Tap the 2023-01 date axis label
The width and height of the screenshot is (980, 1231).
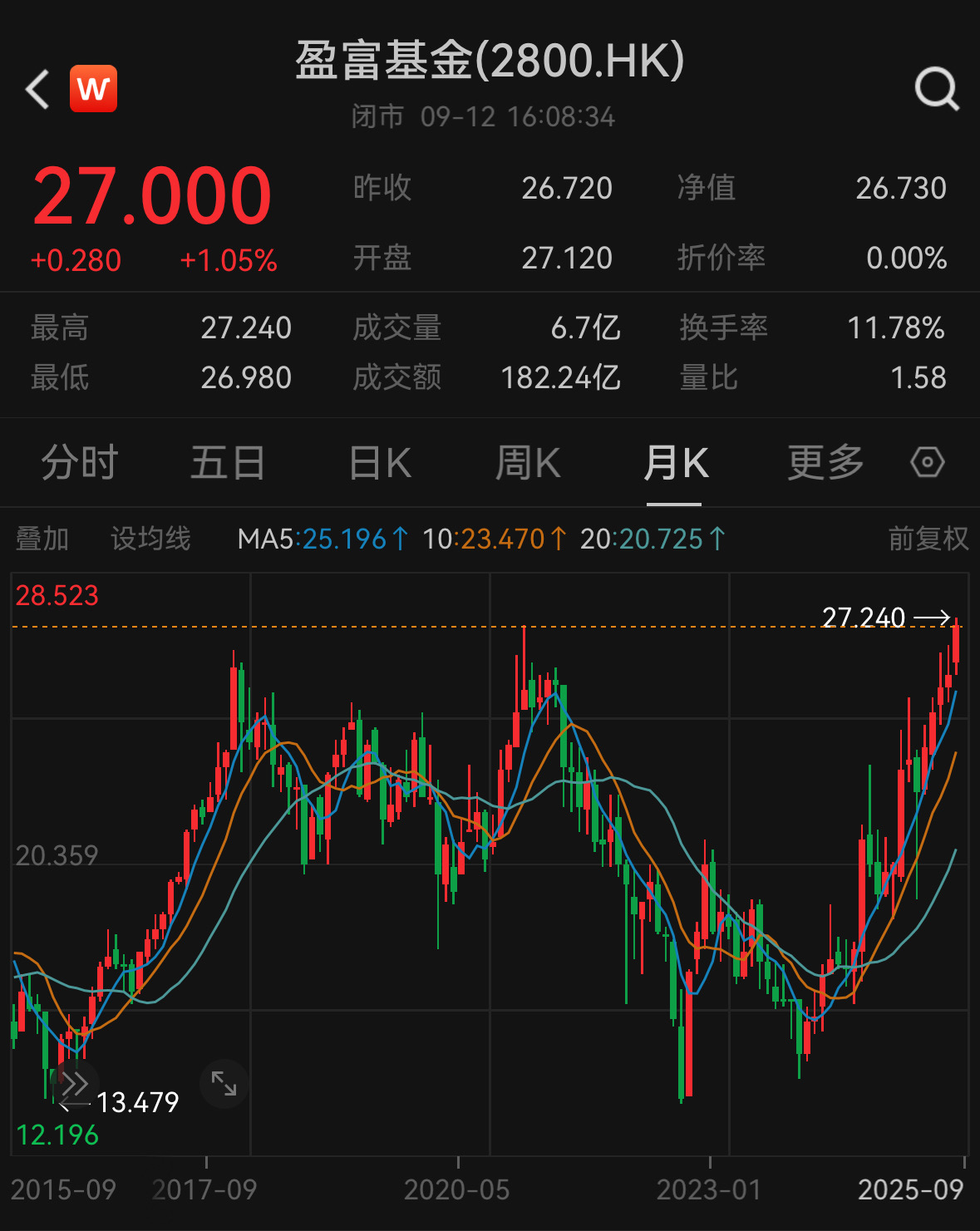click(709, 1190)
